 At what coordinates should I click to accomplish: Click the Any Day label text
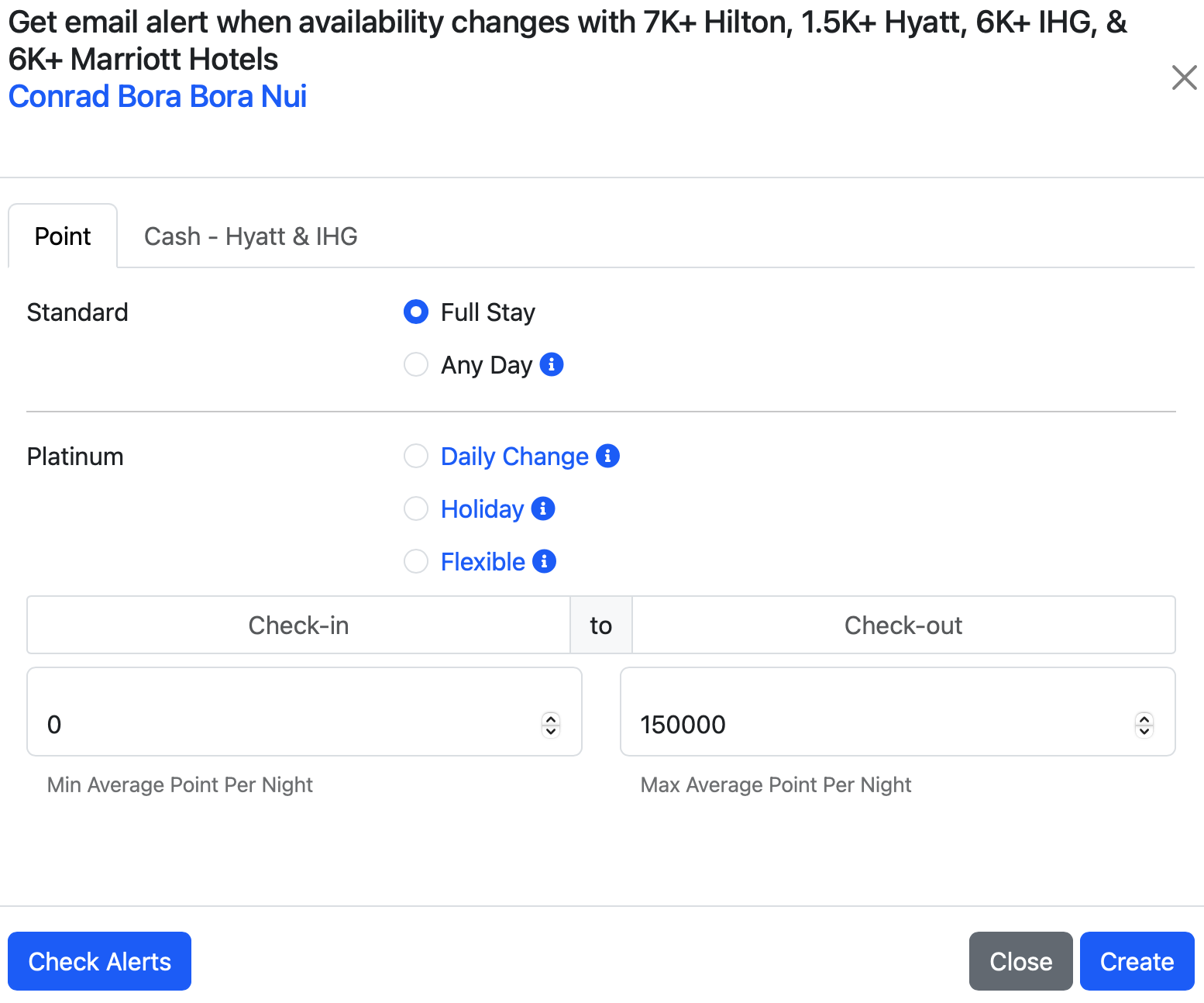pos(487,365)
